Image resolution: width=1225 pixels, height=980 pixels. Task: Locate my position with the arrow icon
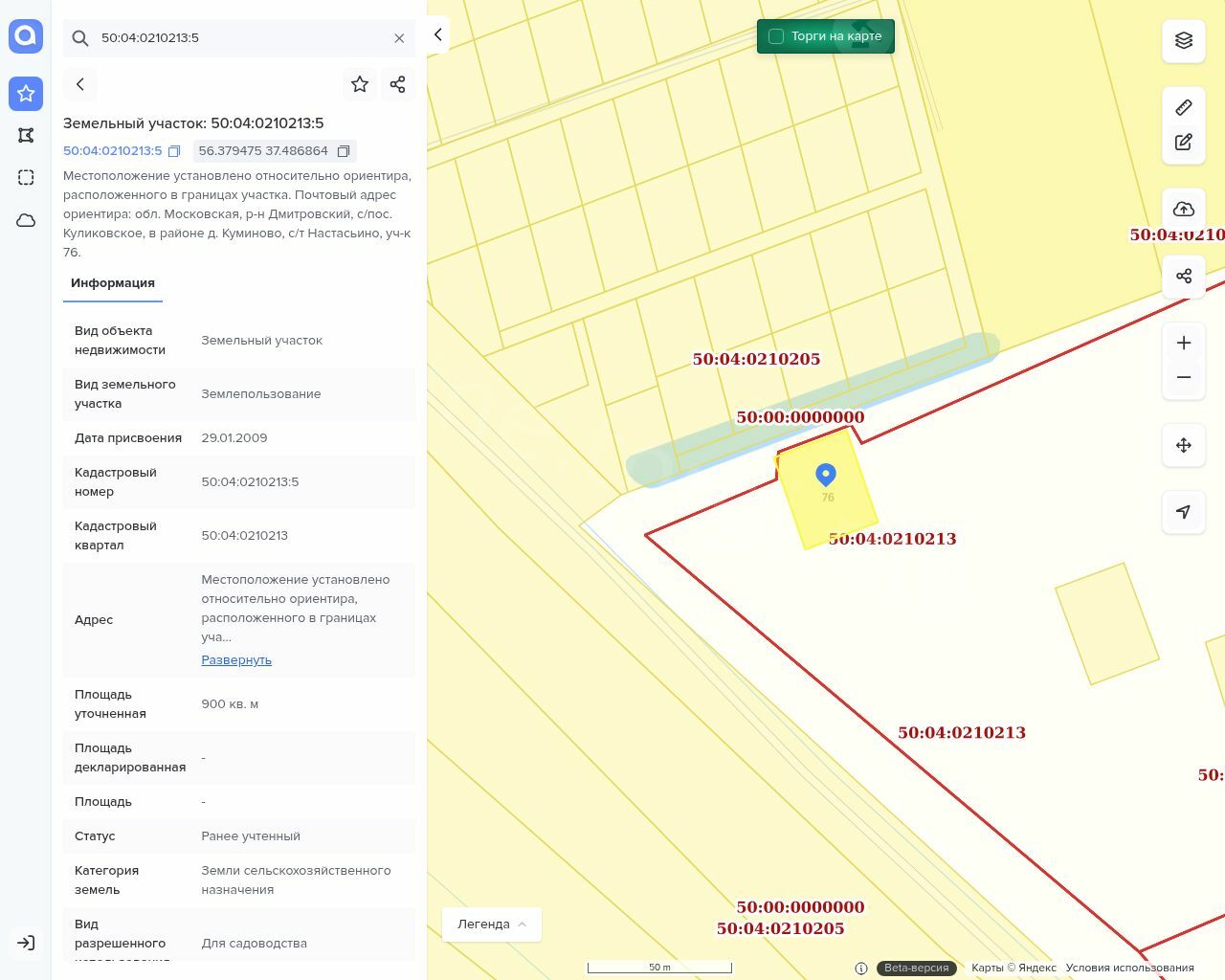[x=1184, y=512]
